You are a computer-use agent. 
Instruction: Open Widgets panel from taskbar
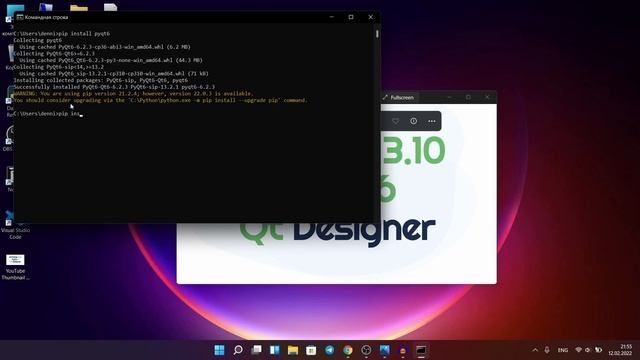click(275, 350)
